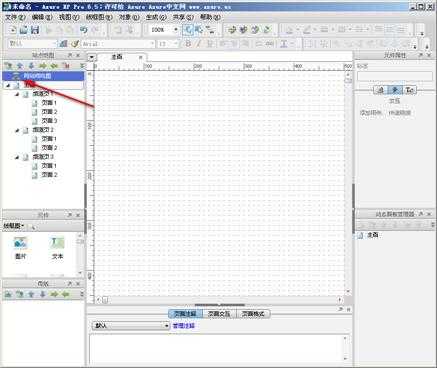Click the style editor icon next to the 默认 style box
The height and width of the screenshot is (368, 437).
click(x=63, y=44)
